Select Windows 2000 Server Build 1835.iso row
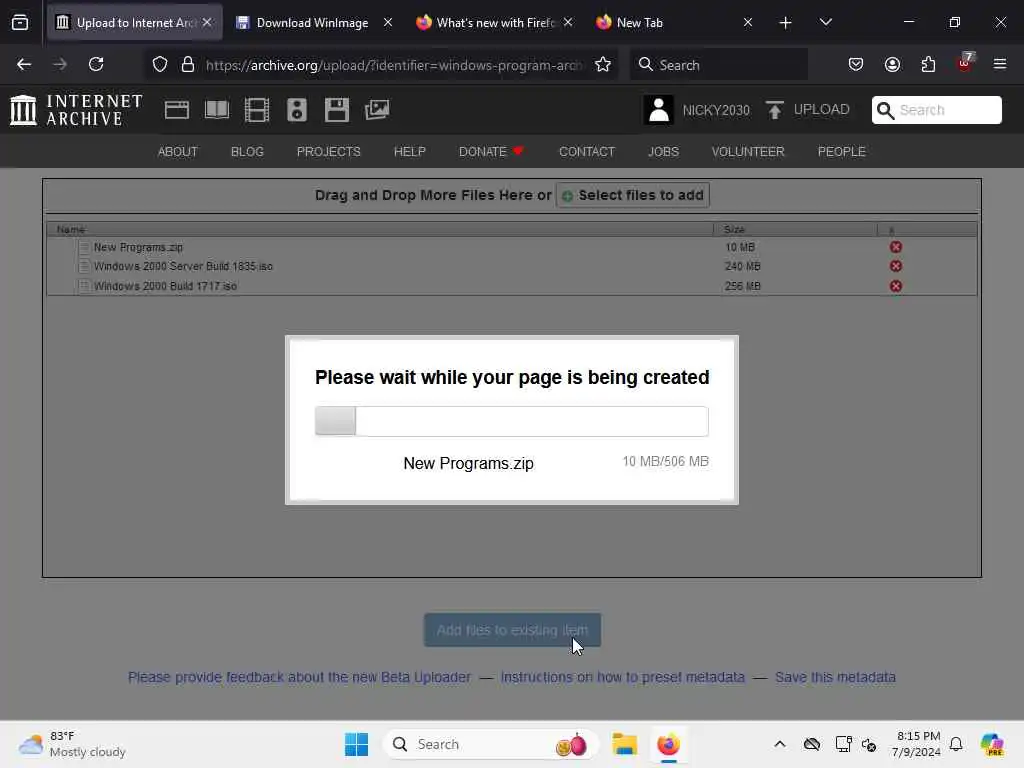The image size is (1024, 768). (x=511, y=266)
